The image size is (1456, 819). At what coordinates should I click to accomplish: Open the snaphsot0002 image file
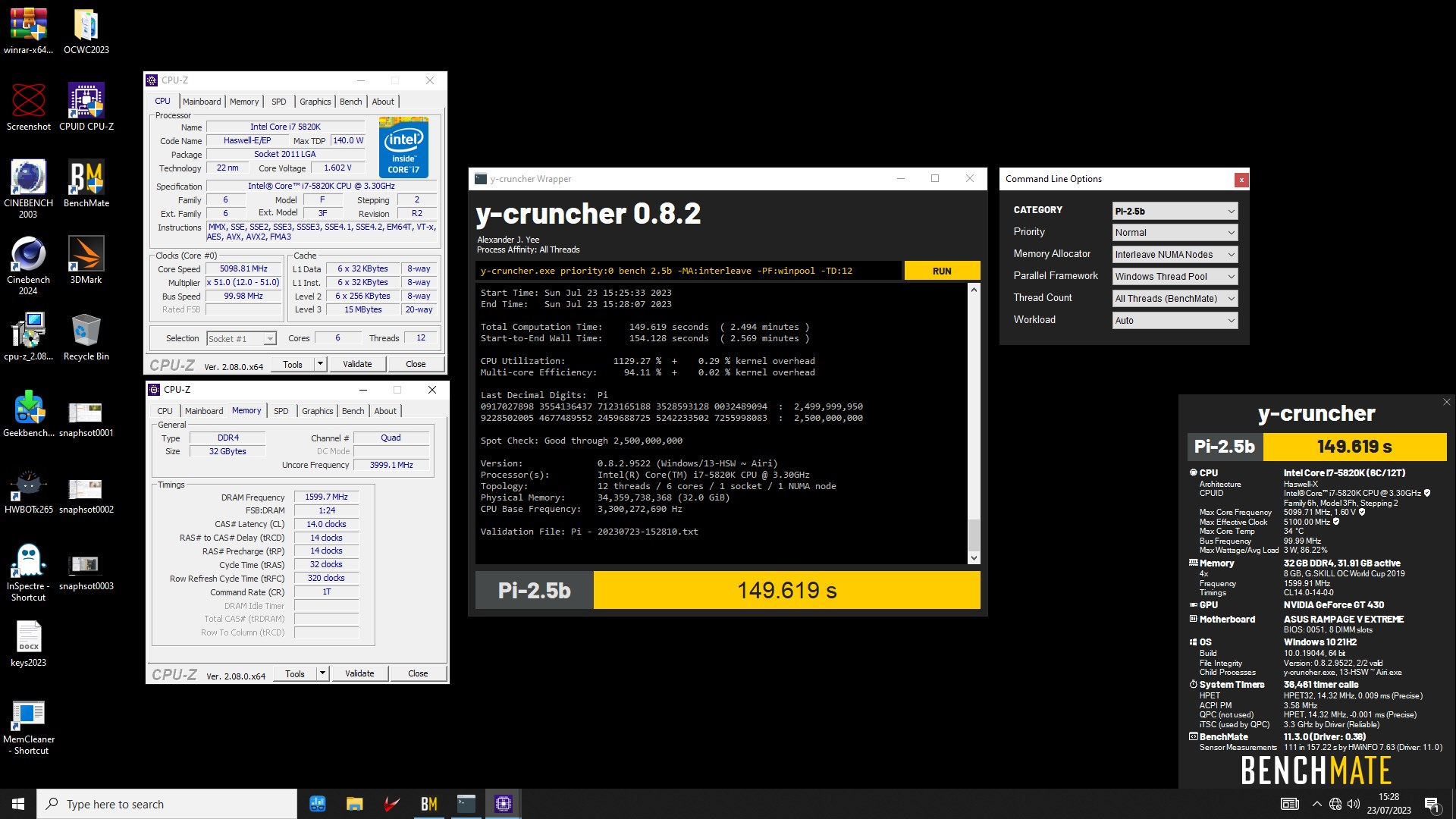tap(86, 491)
